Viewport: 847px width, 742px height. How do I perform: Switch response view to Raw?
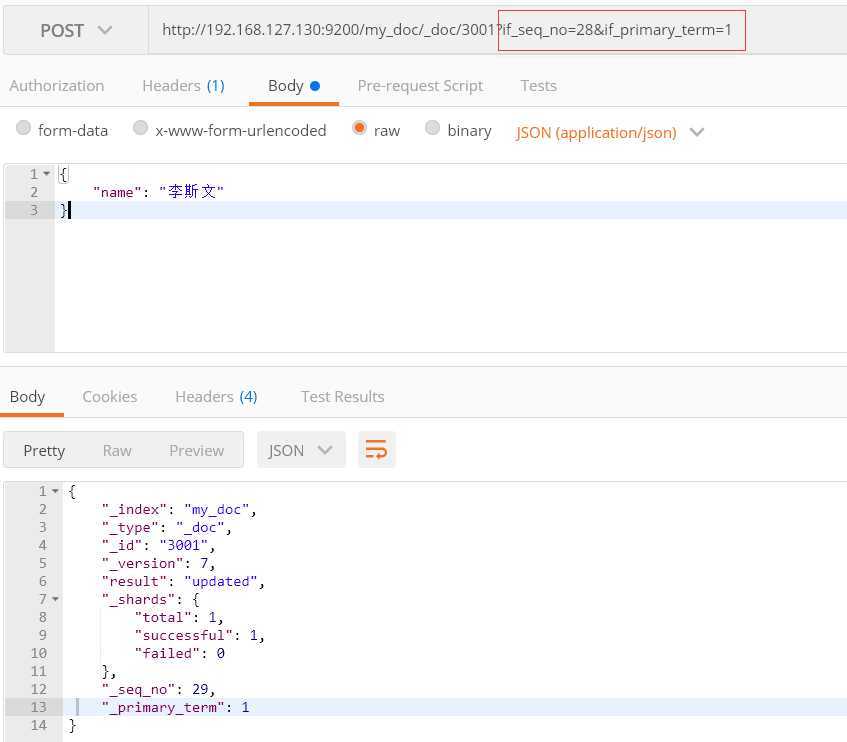point(117,450)
